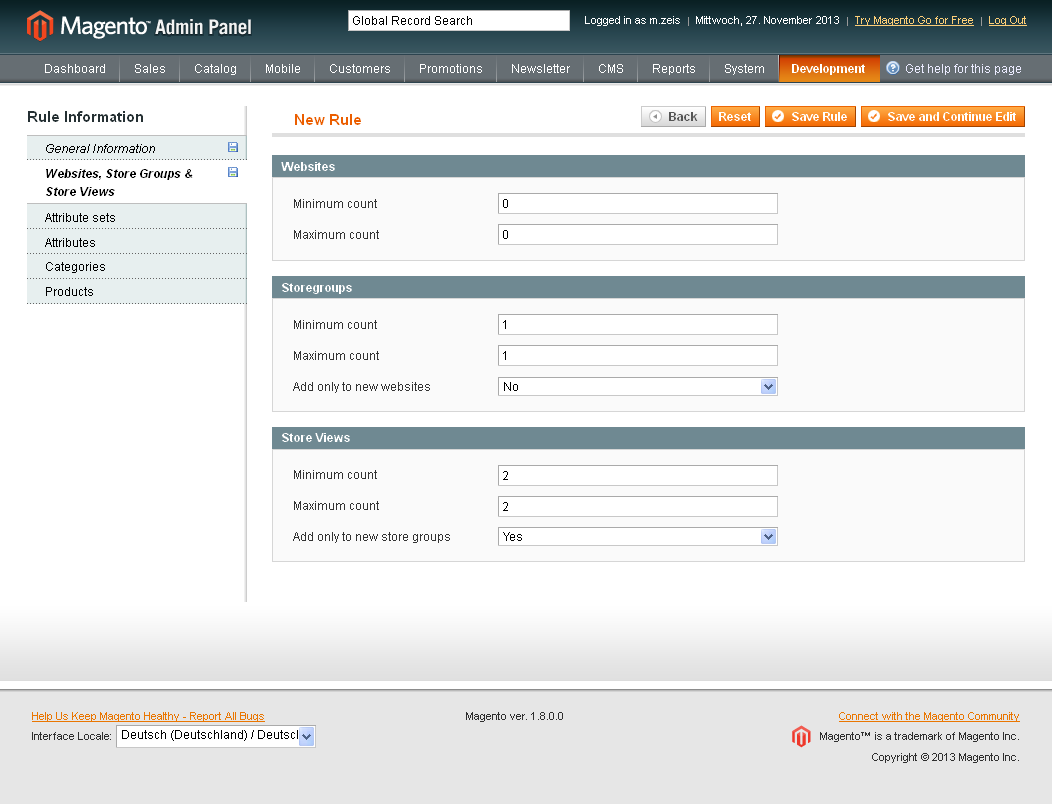Click the save icon beside General Information
The width and height of the screenshot is (1052, 804).
(233, 147)
